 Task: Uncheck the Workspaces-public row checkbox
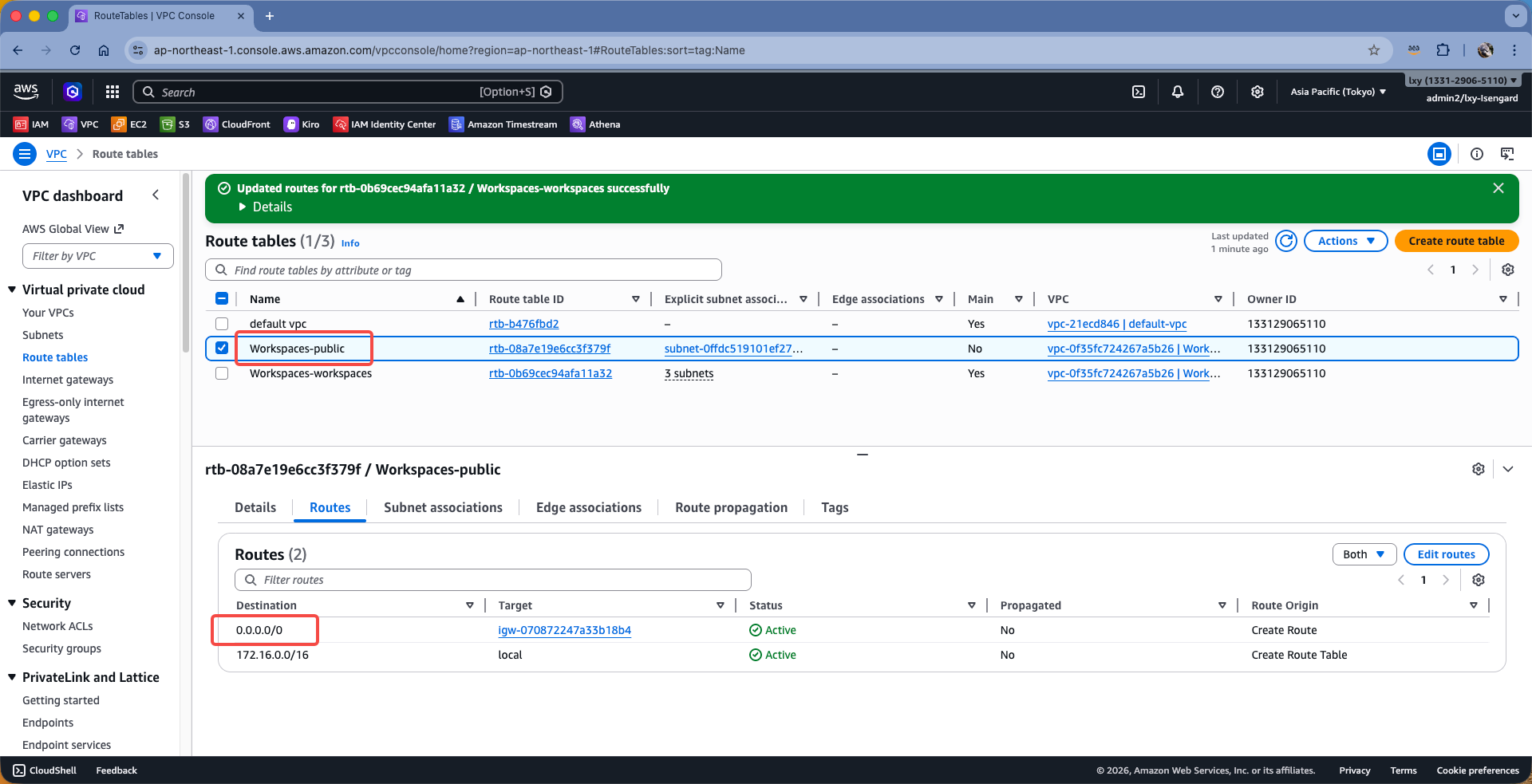pos(222,349)
